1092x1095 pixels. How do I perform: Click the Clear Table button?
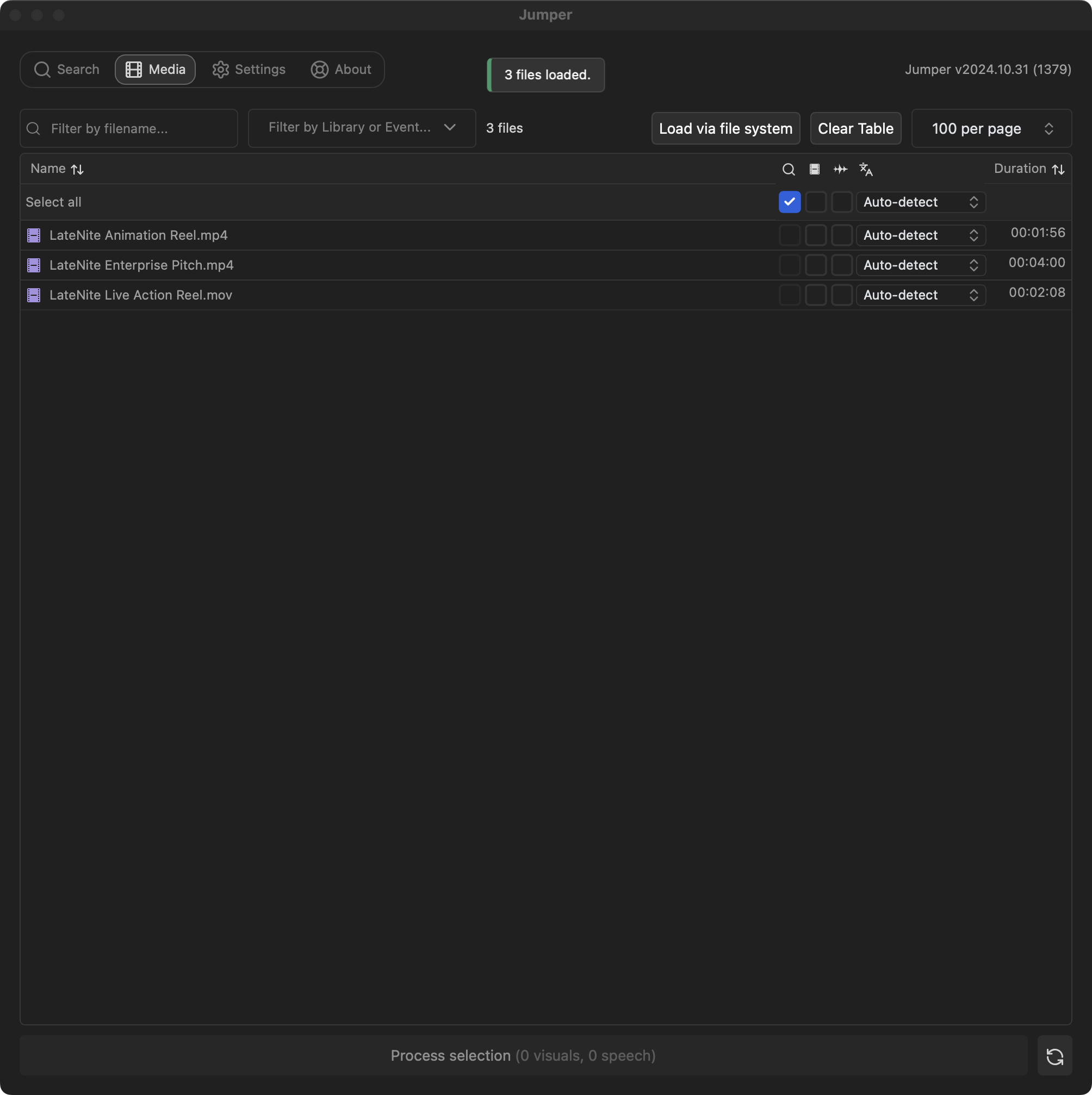pos(855,129)
